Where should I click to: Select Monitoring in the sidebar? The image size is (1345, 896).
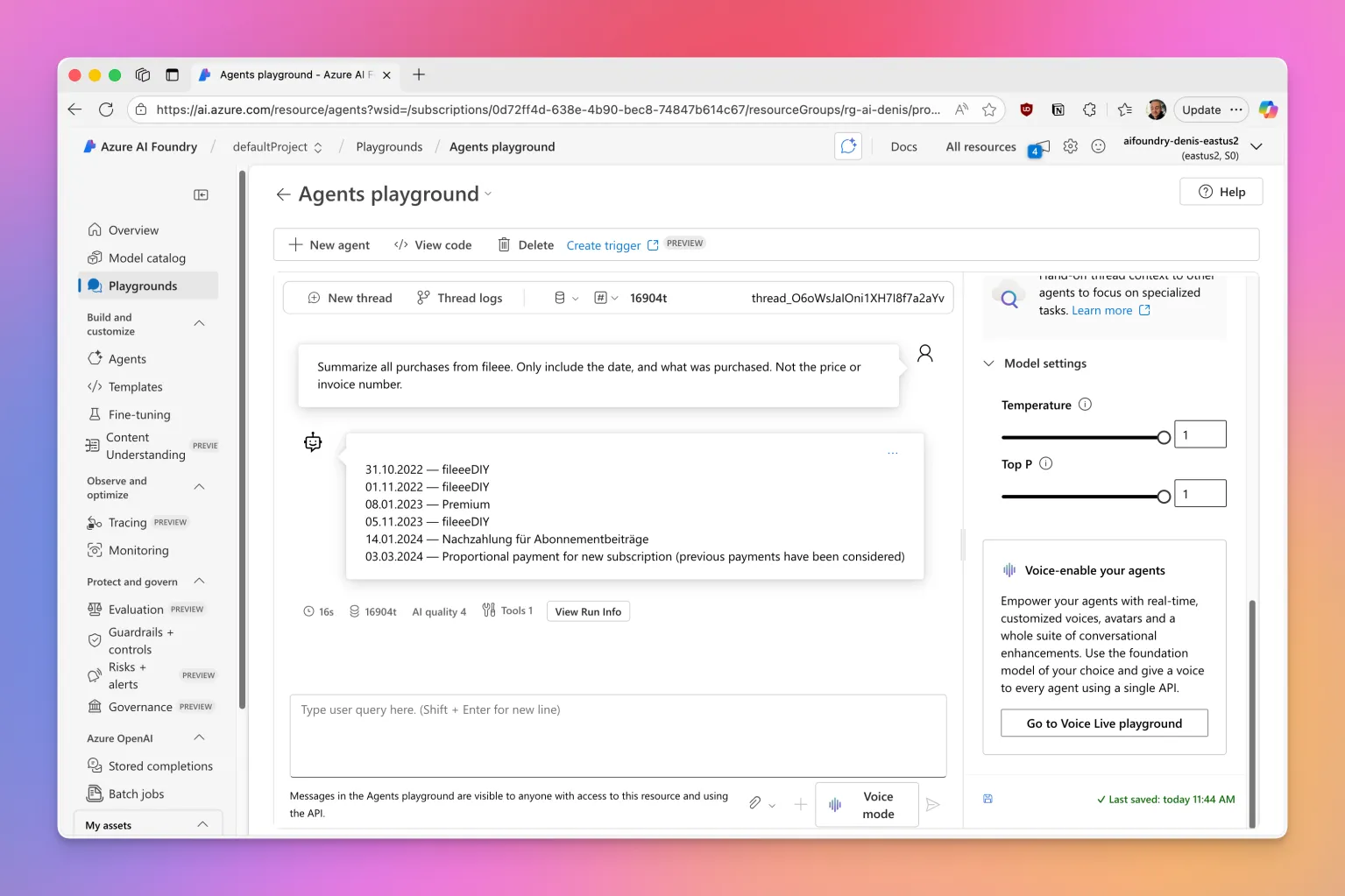[138, 551]
